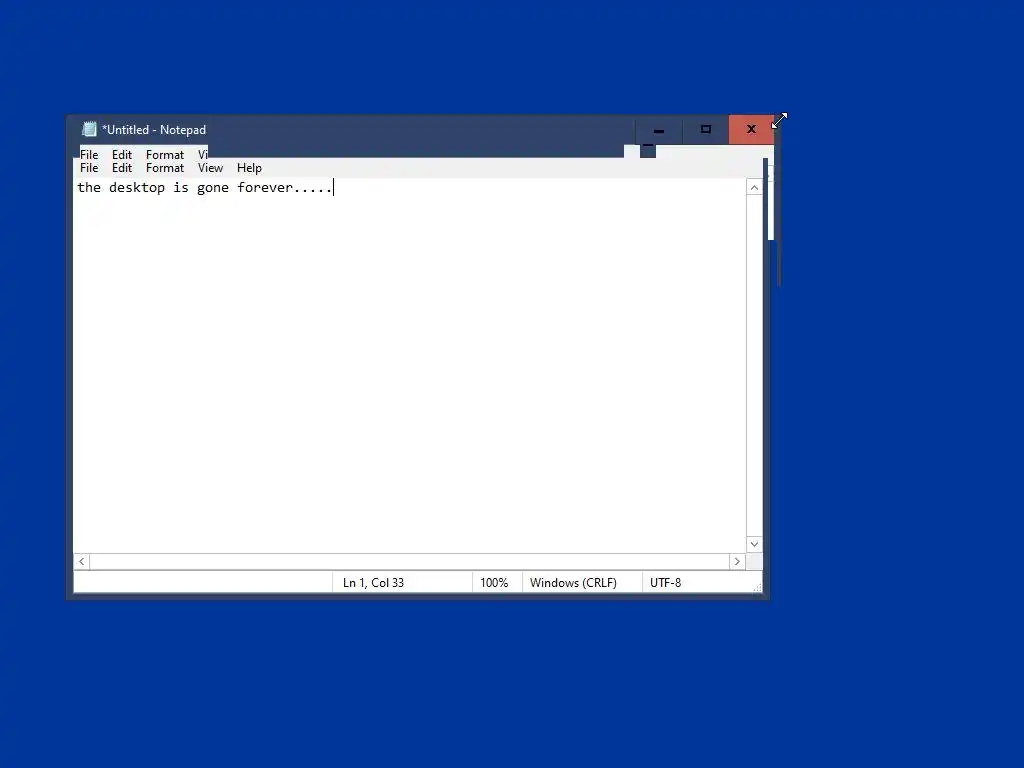Click the vertical scrollbar down arrow

[754, 544]
